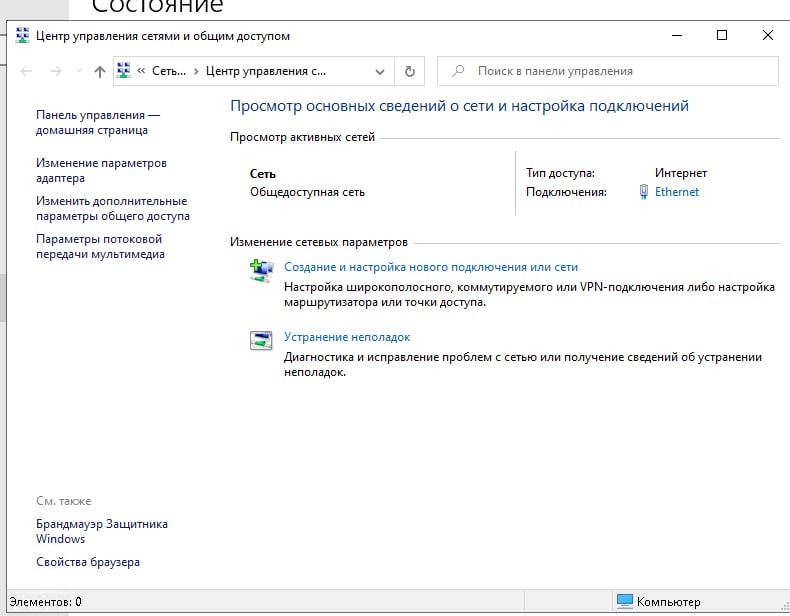Image resolution: width=790 pixels, height=616 pixels.
Task: Open recent locations dropdown arrow
Action: click(x=79, y=72)
